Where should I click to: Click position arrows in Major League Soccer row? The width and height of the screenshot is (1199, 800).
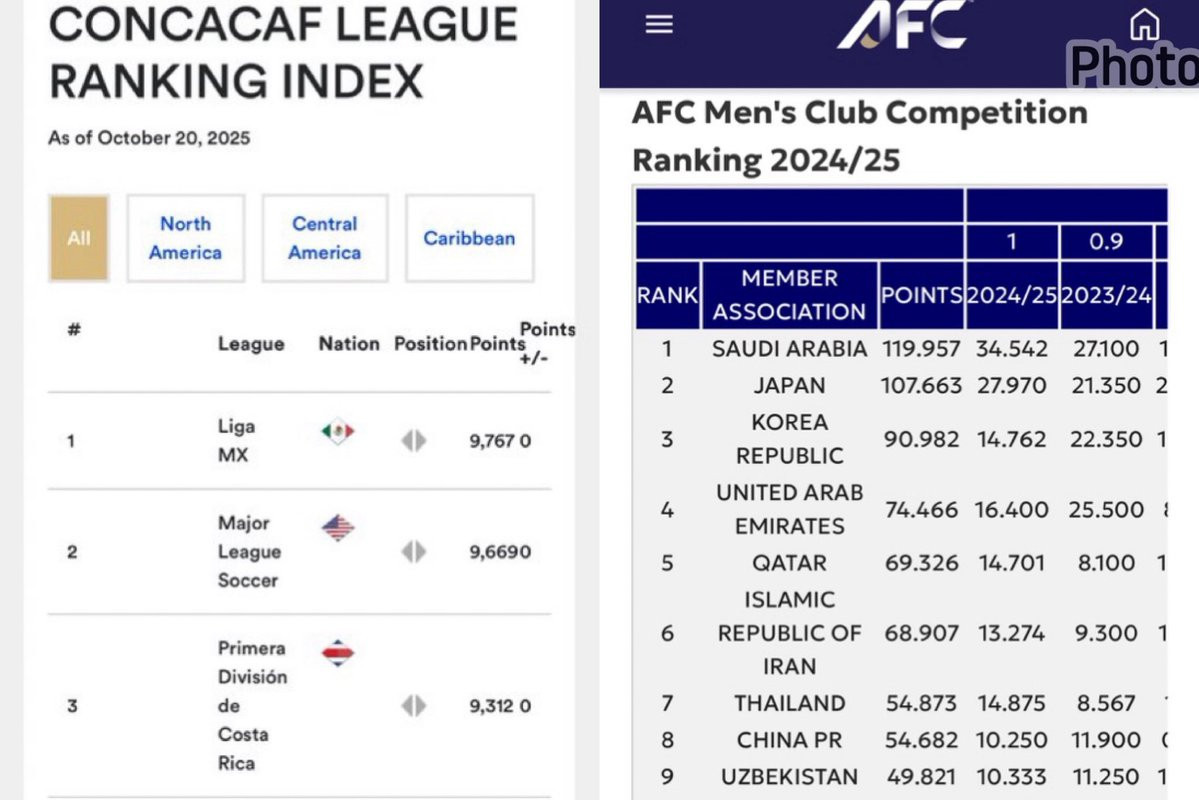coord(414,551)
